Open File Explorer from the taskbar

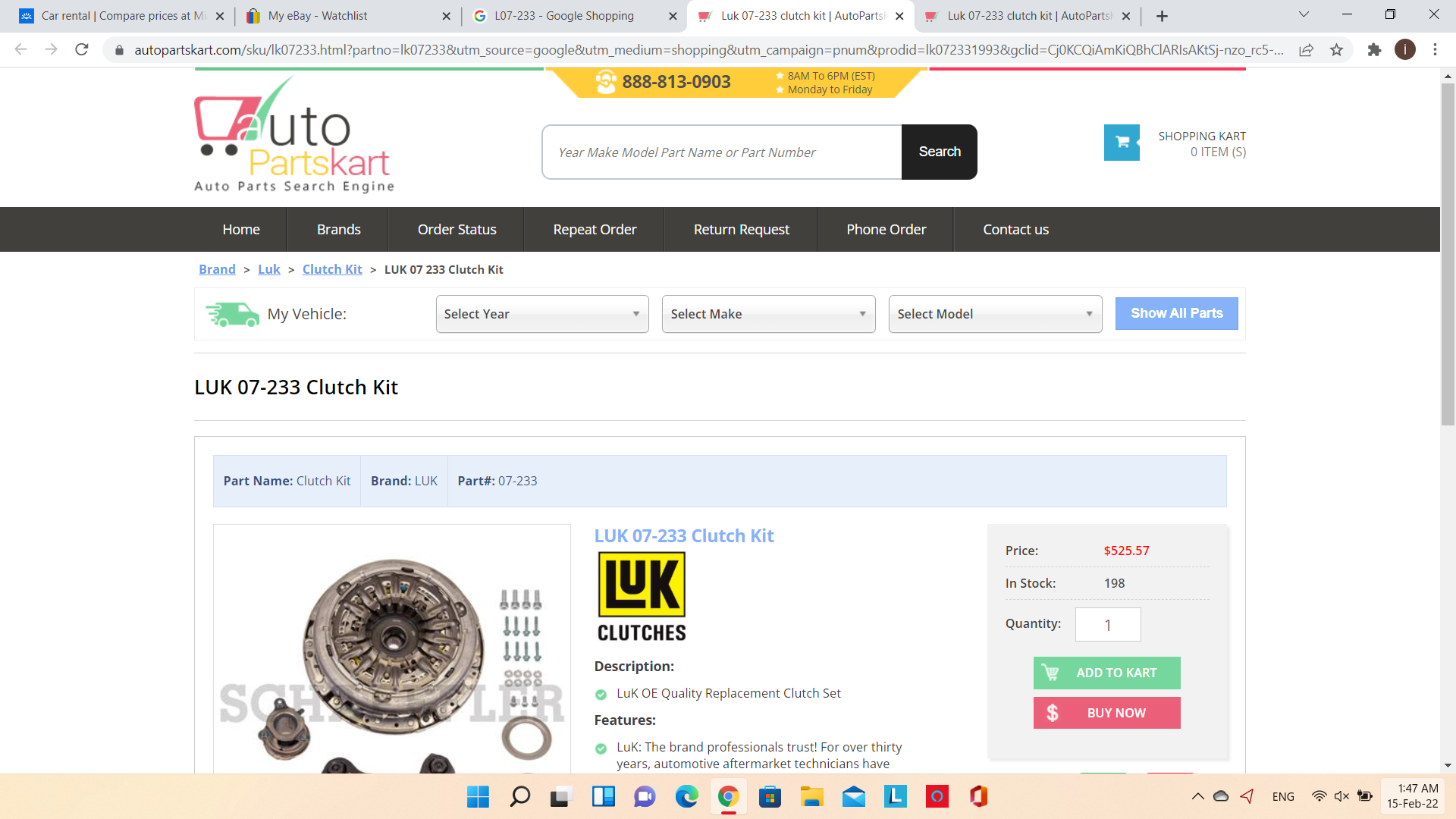click(x=811, y=796)
